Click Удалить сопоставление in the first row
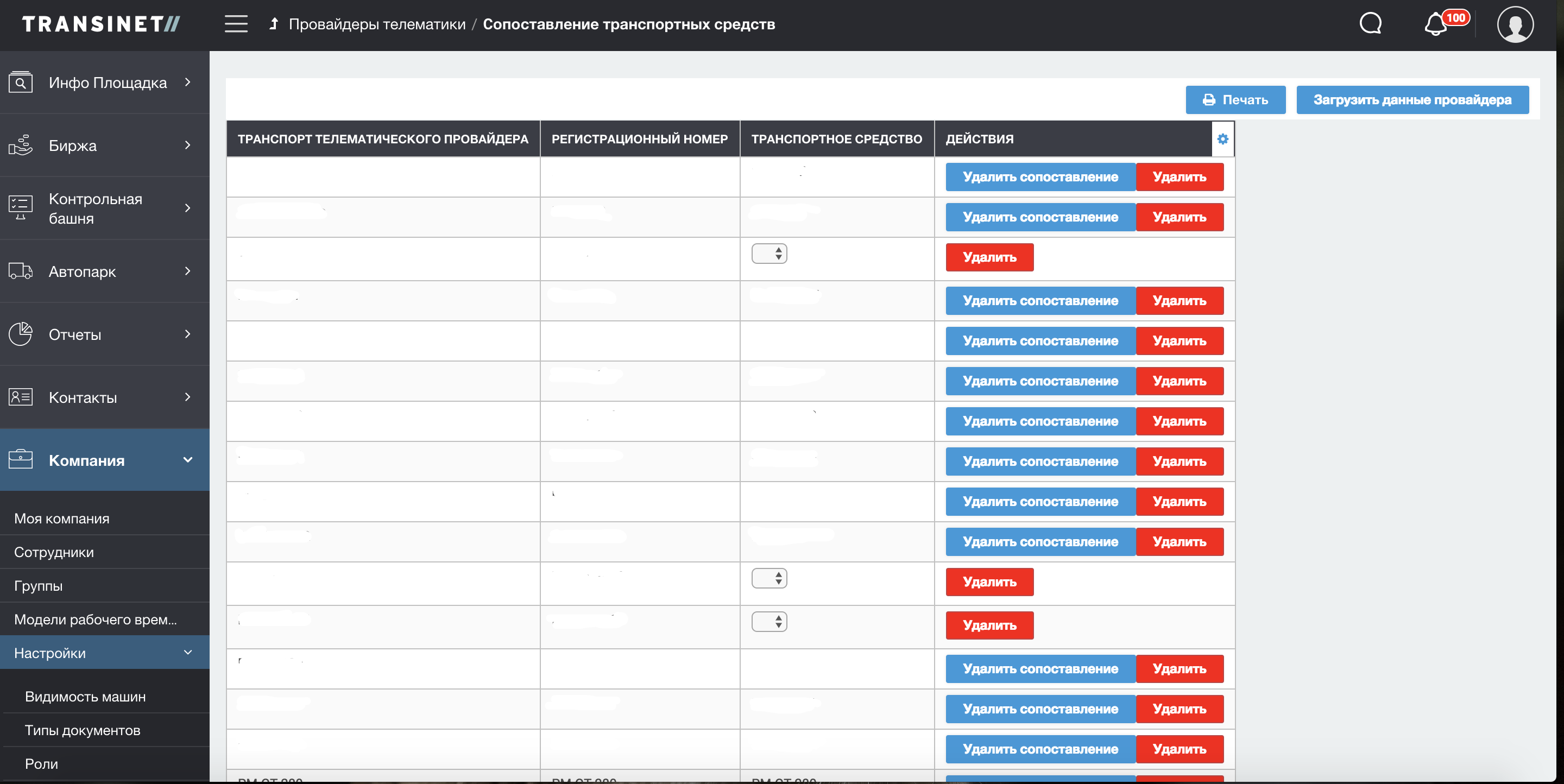1564x784 pixels. [1040, 177]
